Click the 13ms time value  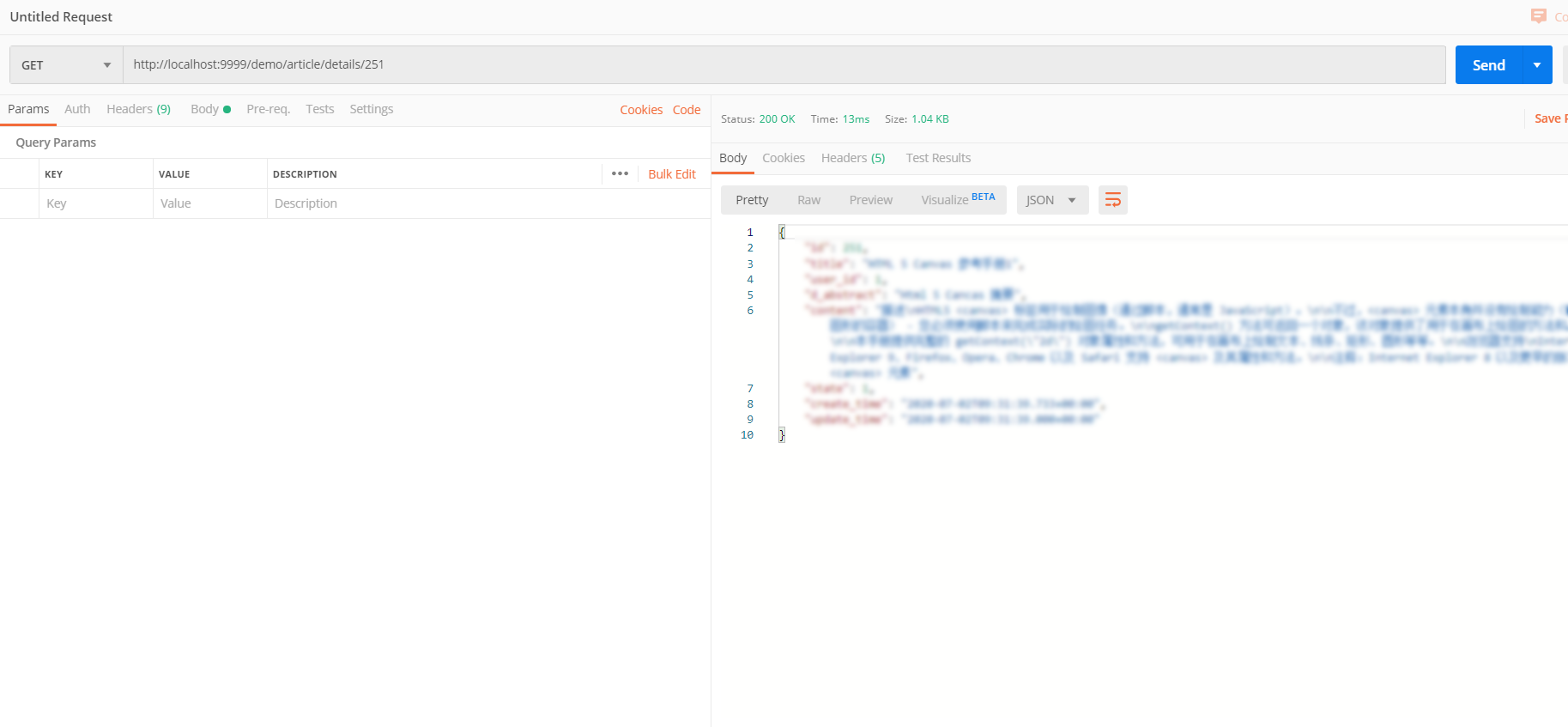856,119
